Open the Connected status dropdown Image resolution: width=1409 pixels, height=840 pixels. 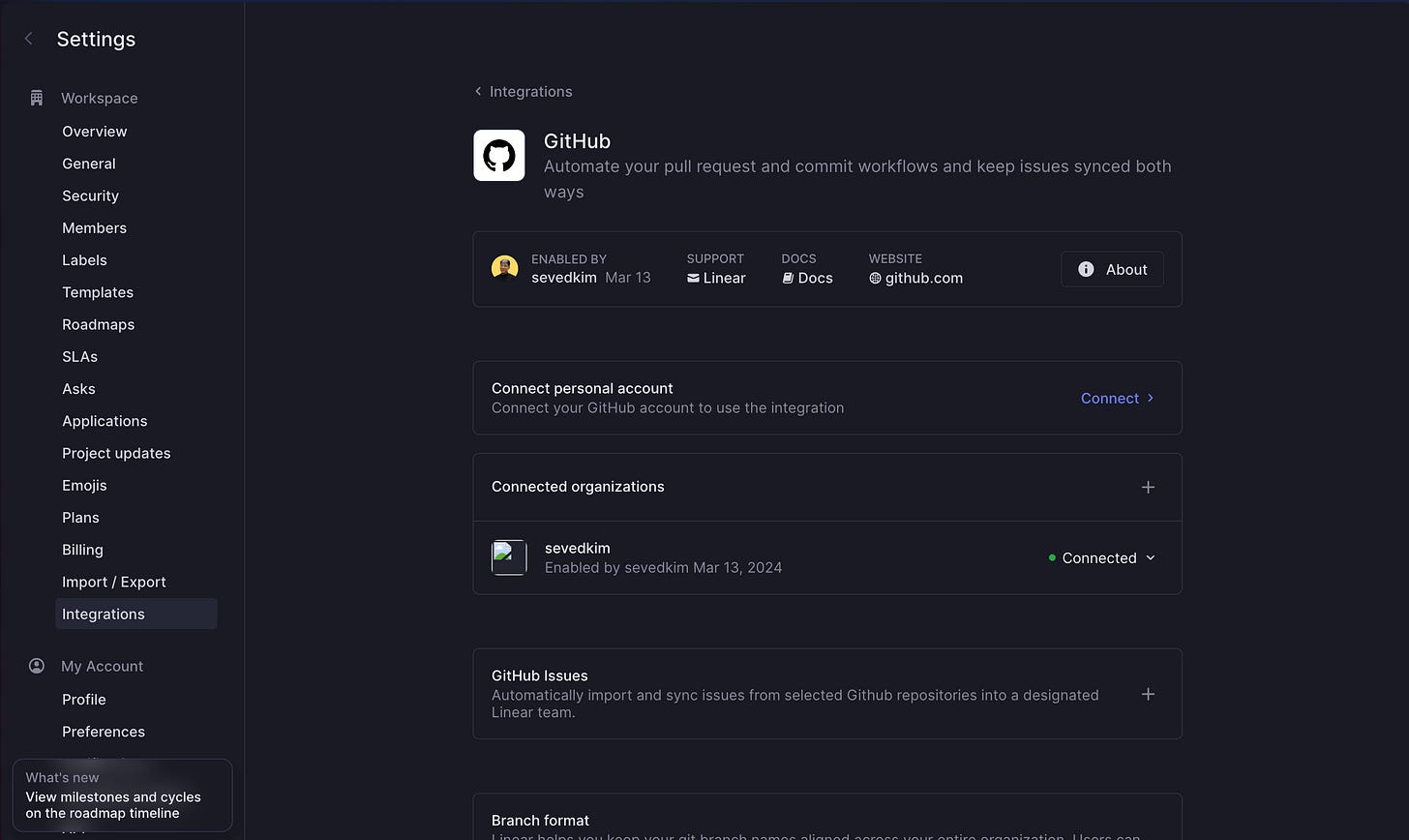(x=1102, y=557)
